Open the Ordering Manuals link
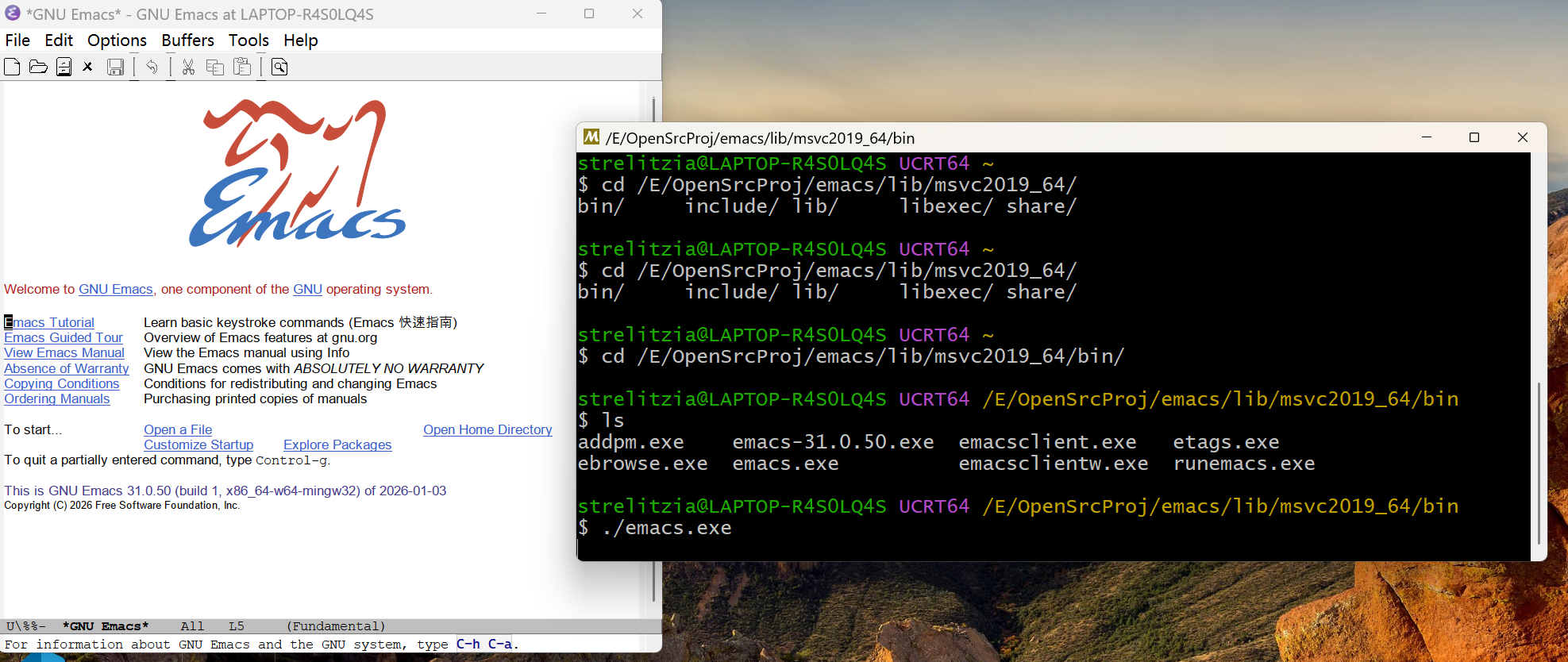The image size is (1568, 662). pos(57,398)
